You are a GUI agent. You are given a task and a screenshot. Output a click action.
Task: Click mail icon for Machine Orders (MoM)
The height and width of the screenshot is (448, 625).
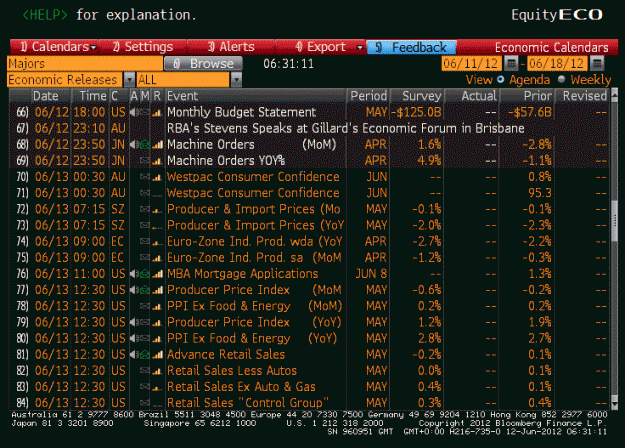[145, 145]
